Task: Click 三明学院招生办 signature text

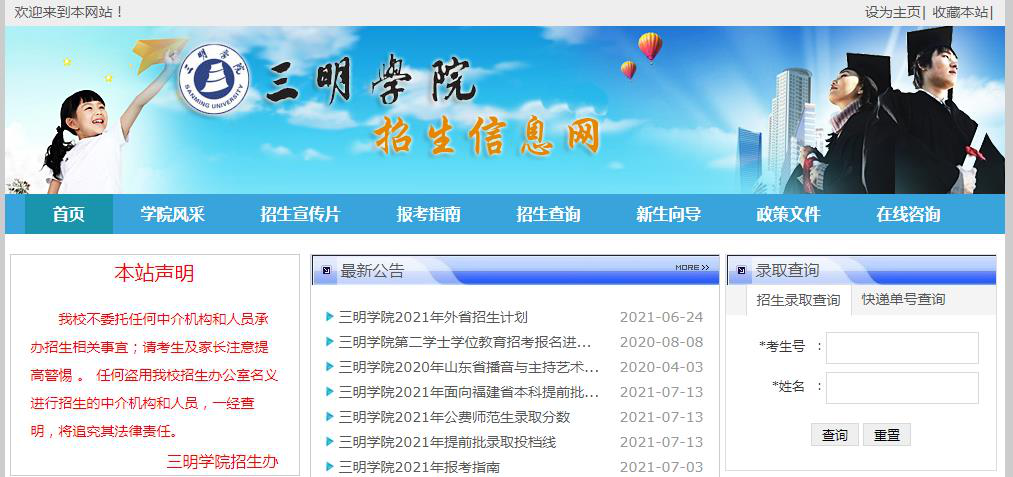Action: (x=222, y=461)
